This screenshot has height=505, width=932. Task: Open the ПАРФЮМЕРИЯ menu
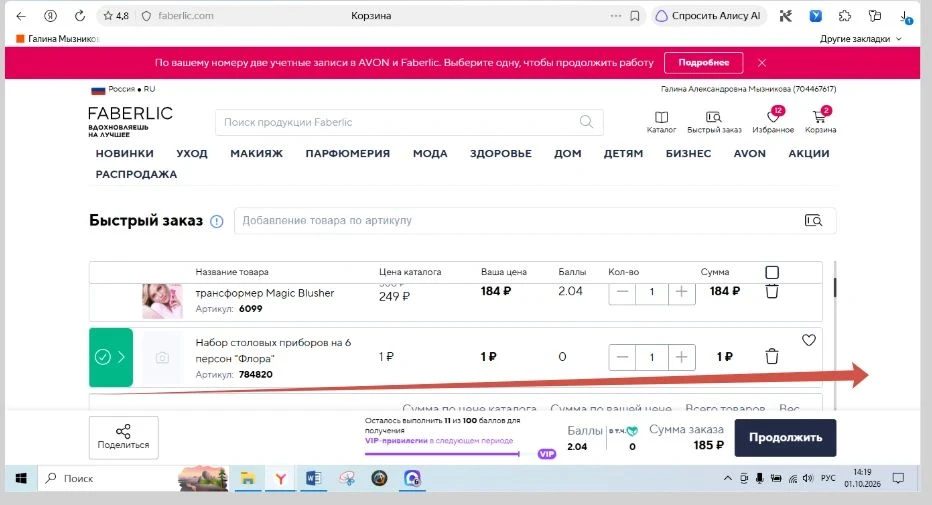[348, 153]
